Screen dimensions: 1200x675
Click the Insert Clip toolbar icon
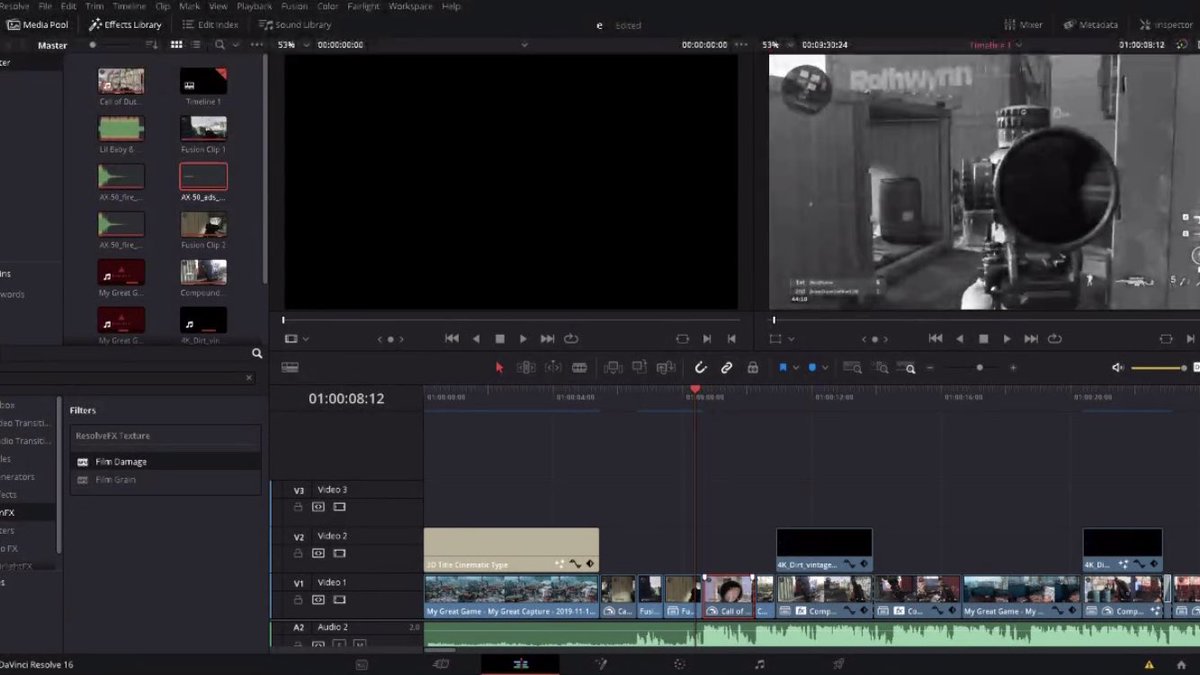click(614, 368)
